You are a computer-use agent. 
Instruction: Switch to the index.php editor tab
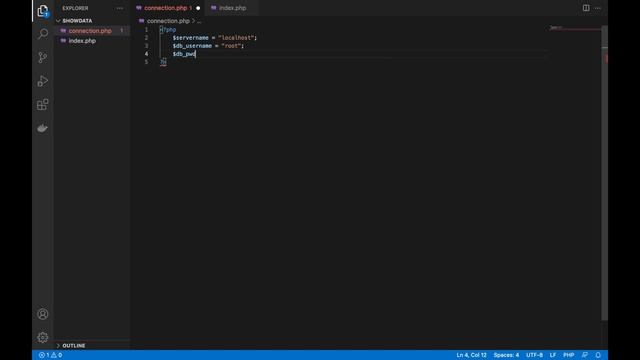tap(232, 8)
